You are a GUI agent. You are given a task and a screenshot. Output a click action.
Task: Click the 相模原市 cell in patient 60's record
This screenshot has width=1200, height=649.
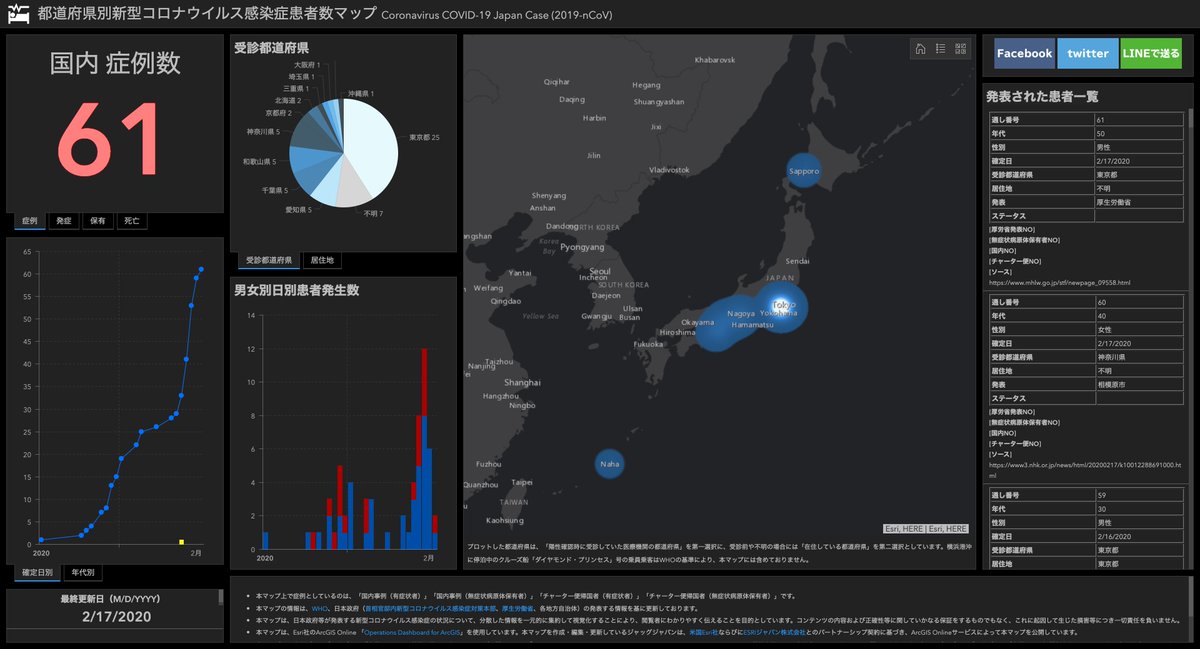click(1140, 384)
